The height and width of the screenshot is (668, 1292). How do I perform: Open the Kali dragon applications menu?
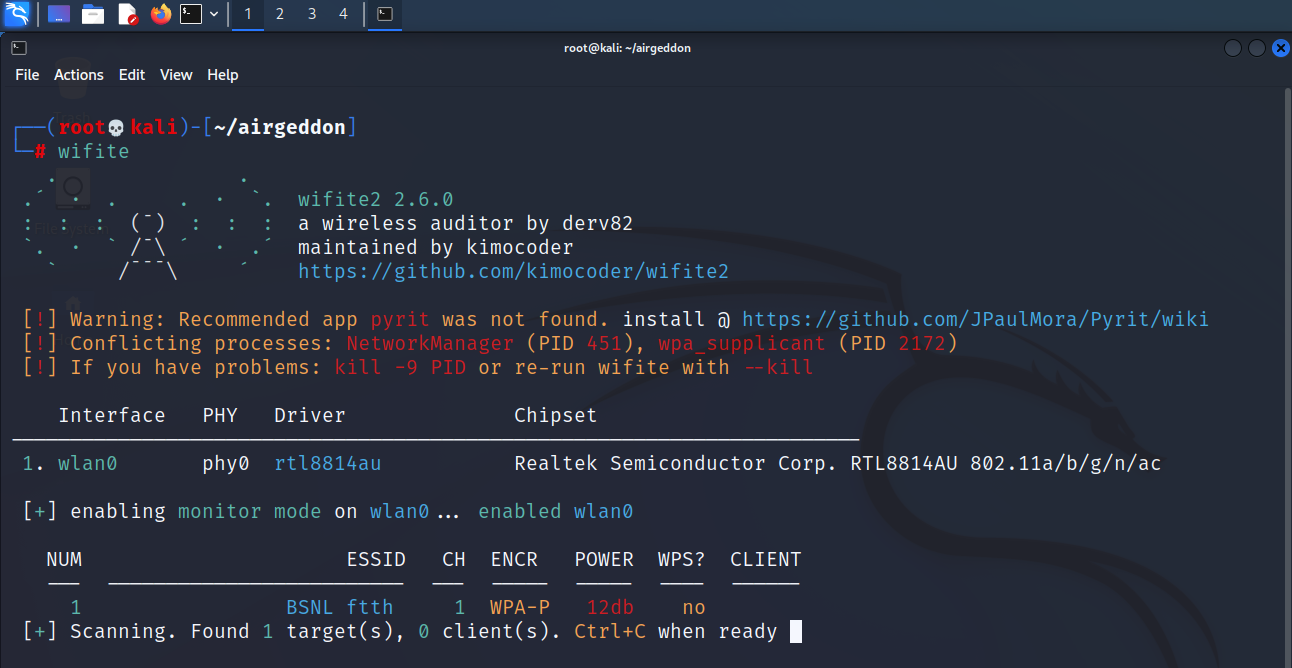coord(17,14)
